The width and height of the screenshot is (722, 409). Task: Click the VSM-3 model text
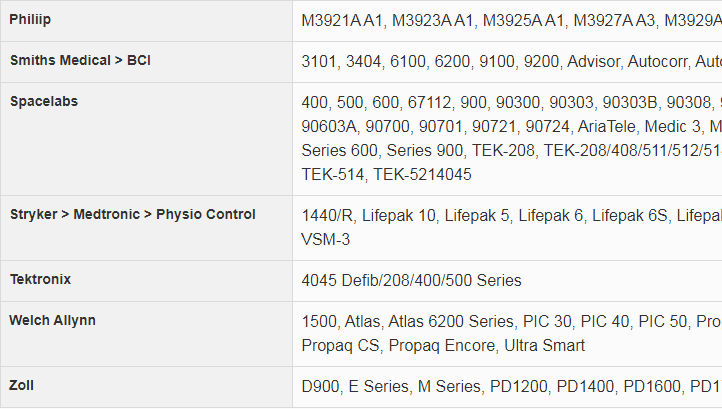[325, 239]
